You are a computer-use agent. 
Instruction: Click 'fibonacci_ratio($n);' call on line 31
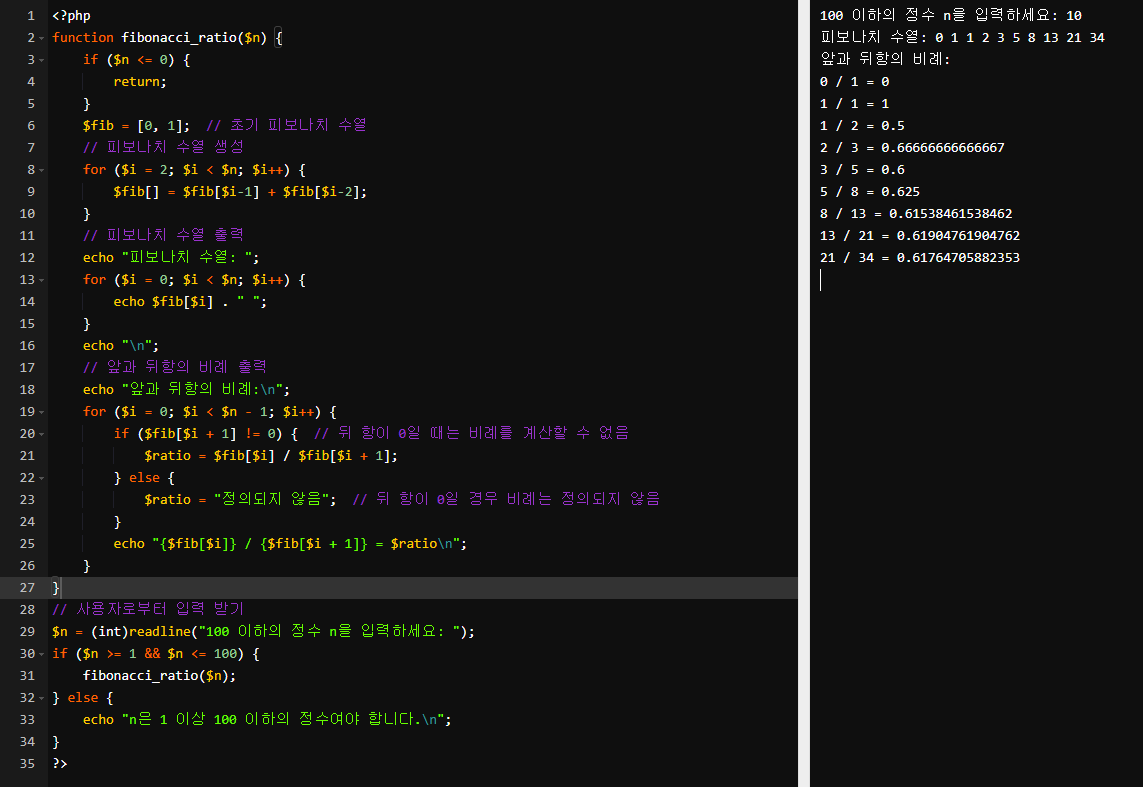(x=160, y=676)
